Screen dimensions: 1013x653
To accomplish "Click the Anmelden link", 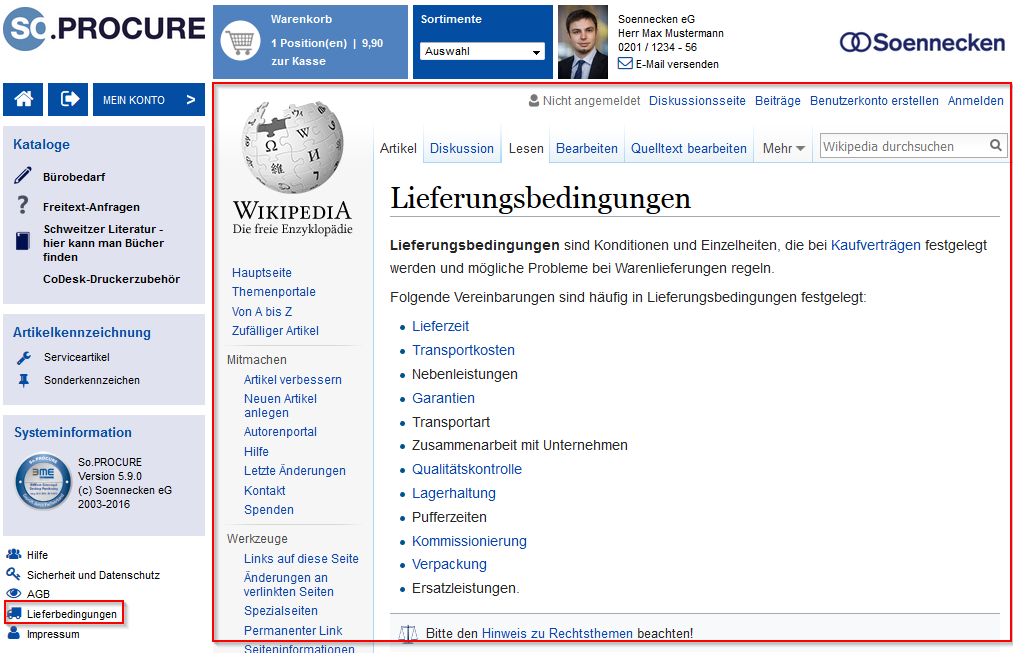I will [976, 101].
